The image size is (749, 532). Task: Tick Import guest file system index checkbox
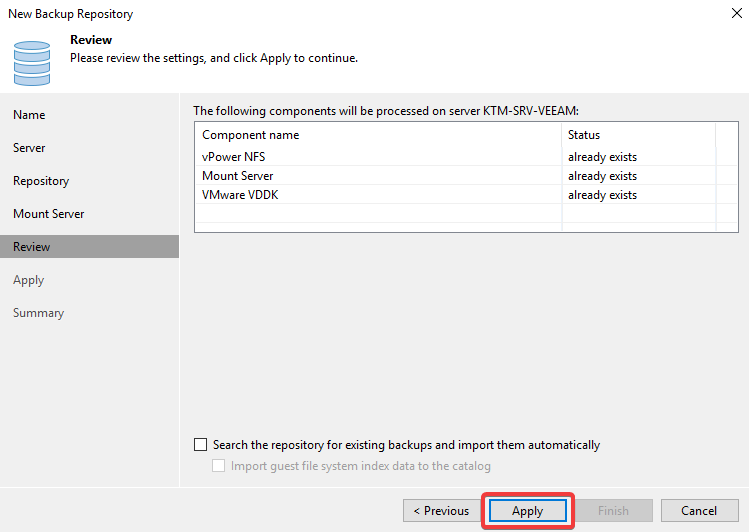218,466
